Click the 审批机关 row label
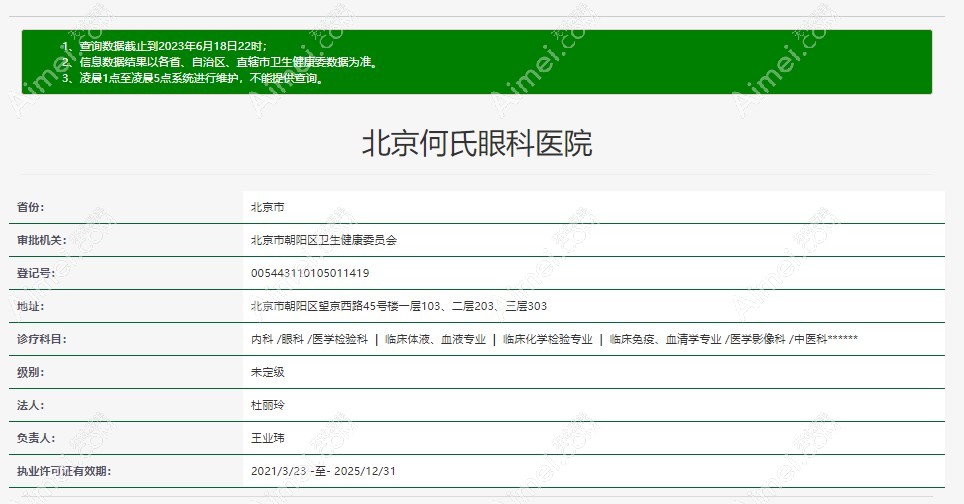Image resolution: width=964 pixels, height=504 pixels. pyautogui.click(x=42, y=240)
